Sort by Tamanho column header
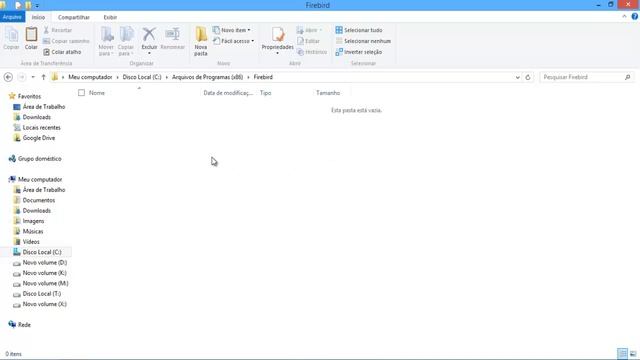 point(328,93)
